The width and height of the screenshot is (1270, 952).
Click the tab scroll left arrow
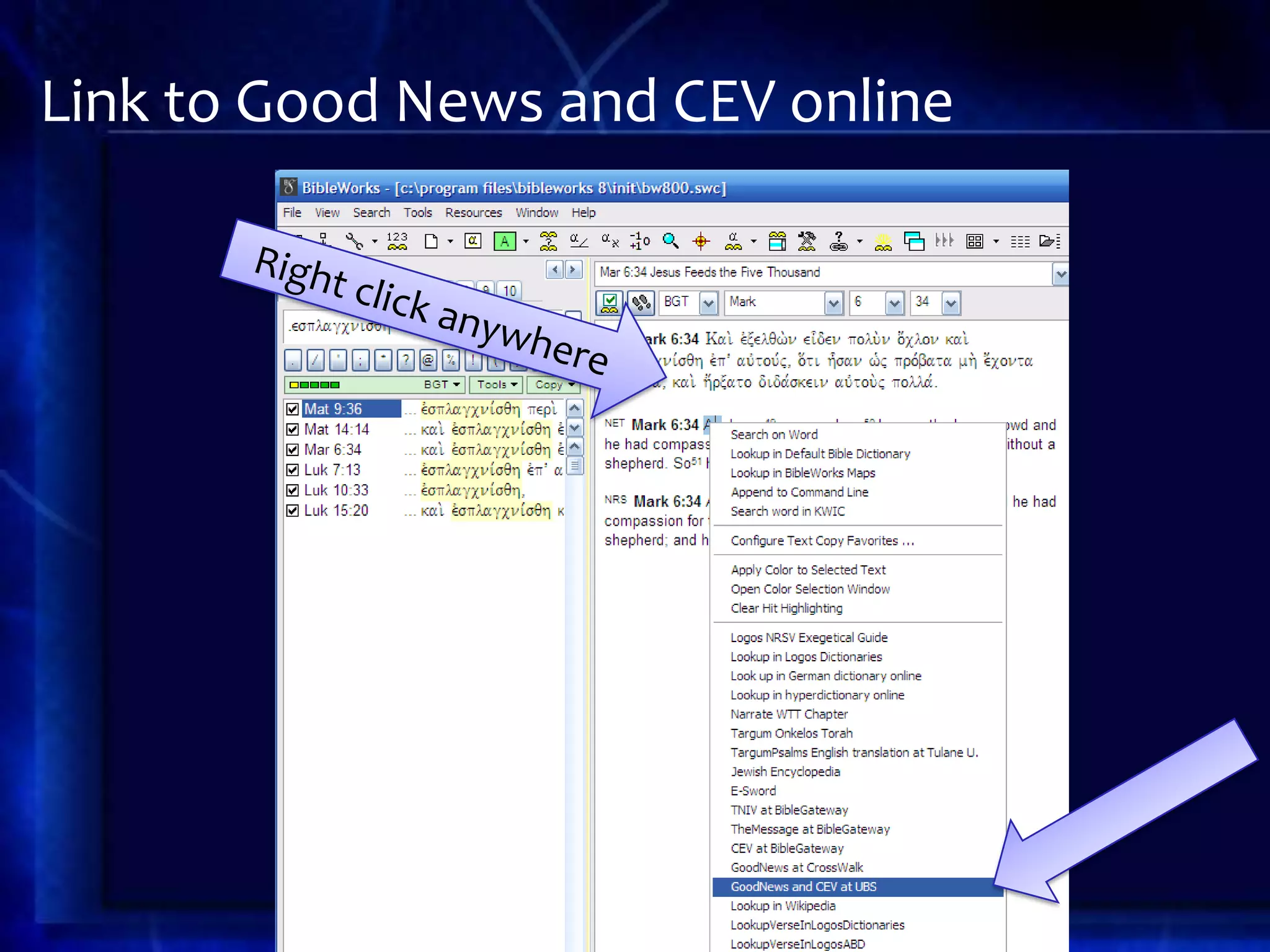pyautogui.click(x=555, y=270)
